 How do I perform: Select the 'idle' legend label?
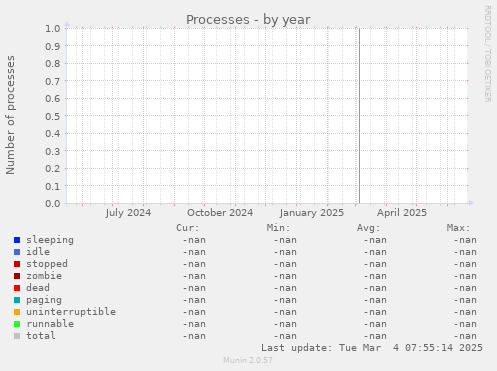[38, 252]
